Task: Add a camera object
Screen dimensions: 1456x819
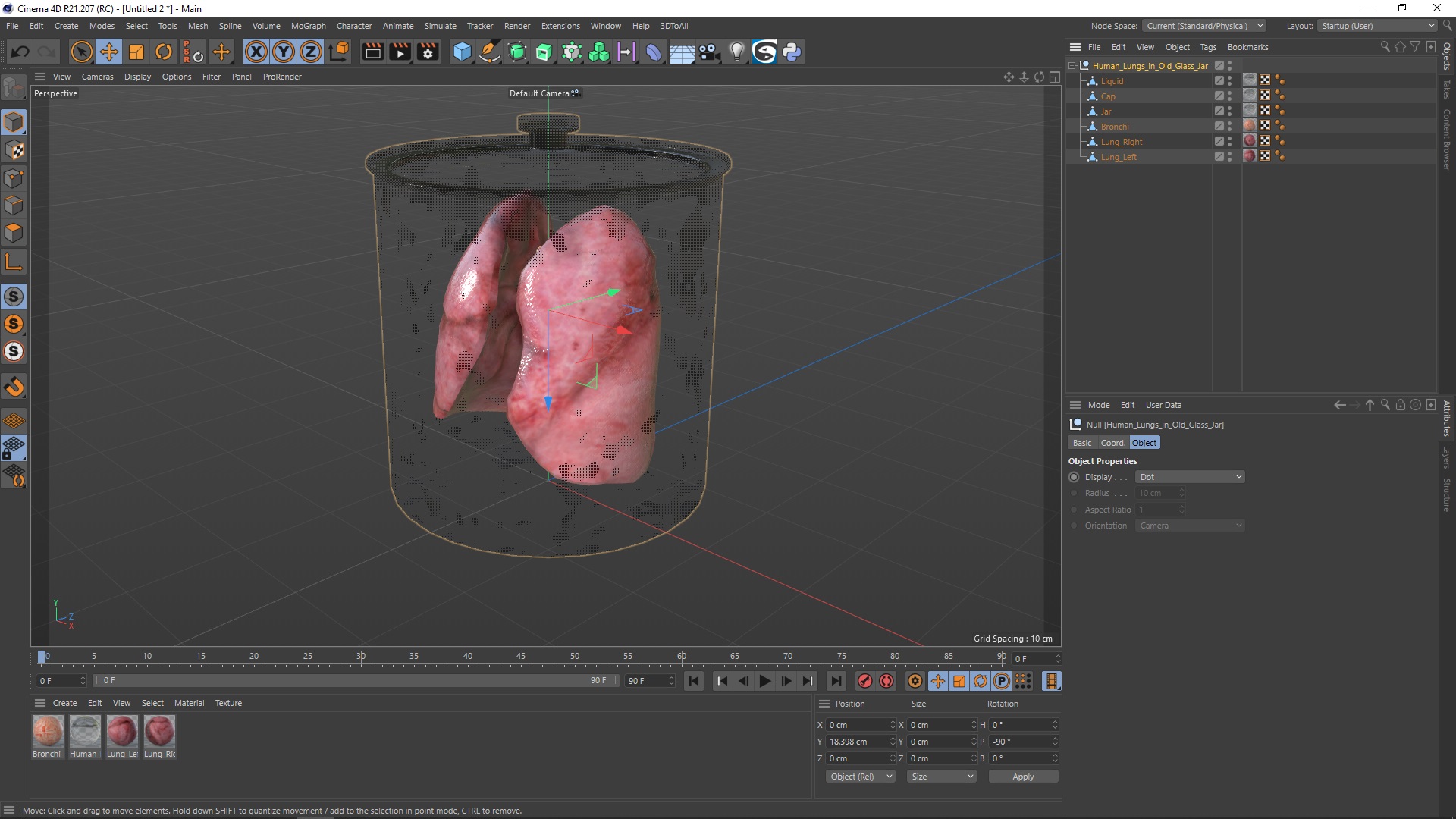Action: coord(709,52)
